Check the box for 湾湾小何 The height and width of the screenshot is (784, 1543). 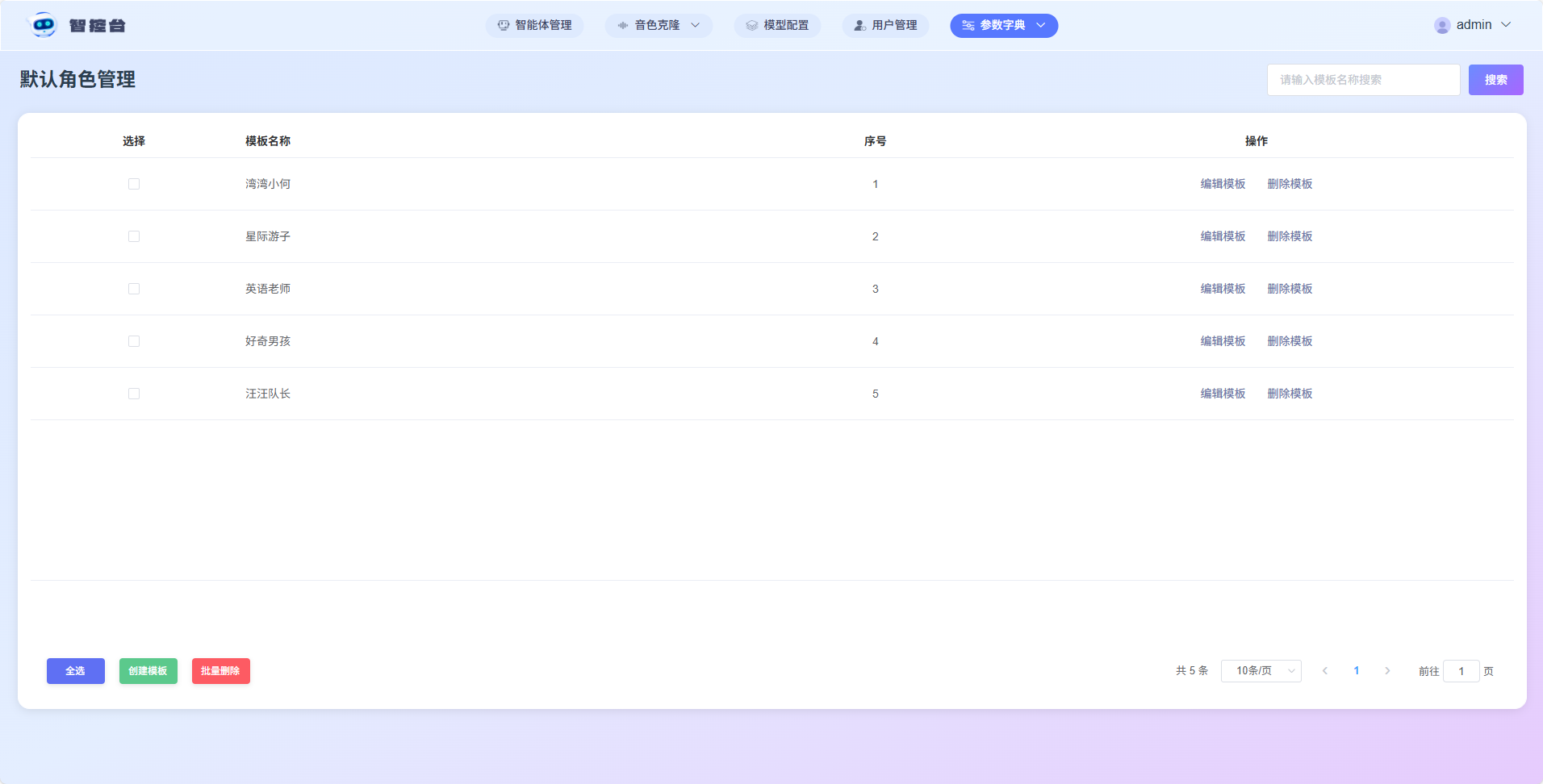pos(134,184)
